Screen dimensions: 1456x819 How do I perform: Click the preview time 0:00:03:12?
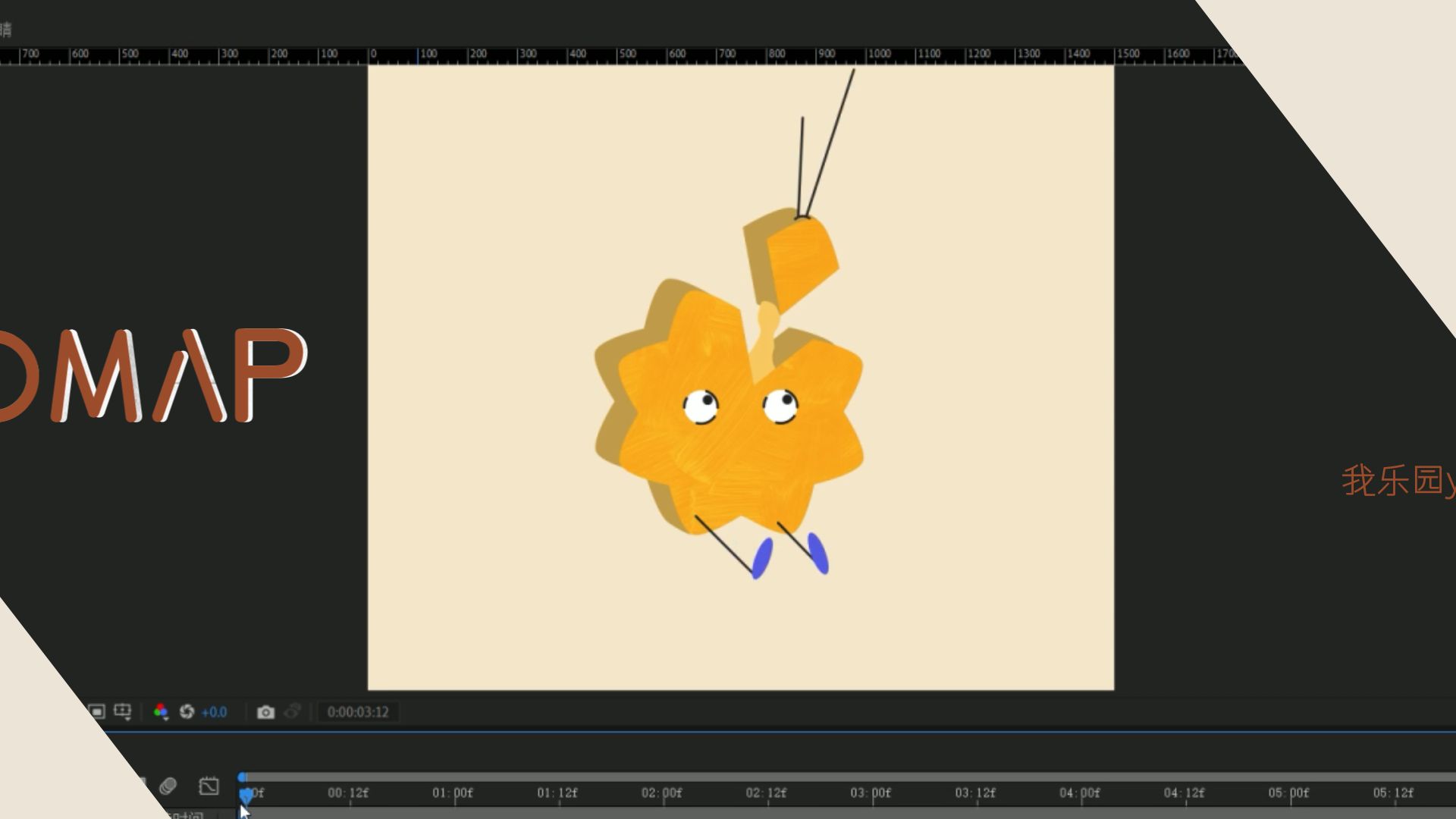(x=358, y=712)
